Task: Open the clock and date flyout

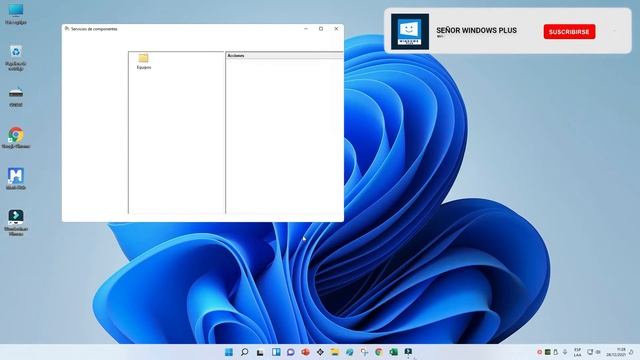Action: (616, 352)
